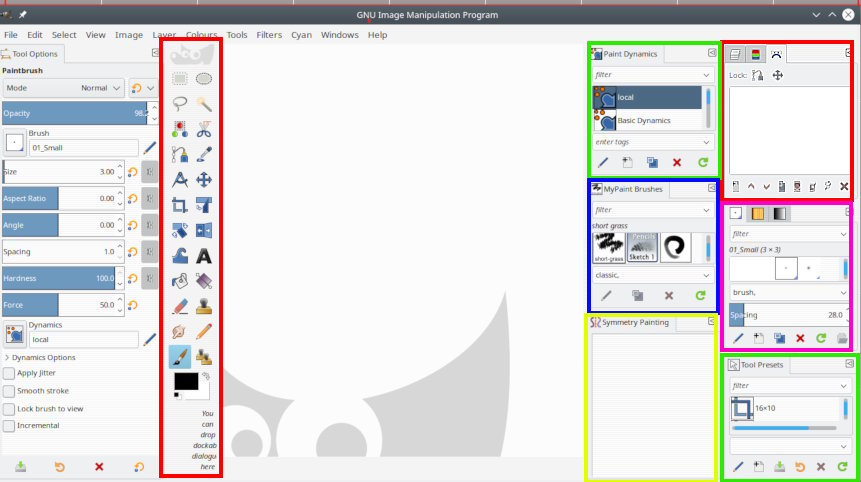This screenshot has width=861, height=482.
Task: Delete dynamics in Paint Dynamics panel
Action: (x=676, y=162)
